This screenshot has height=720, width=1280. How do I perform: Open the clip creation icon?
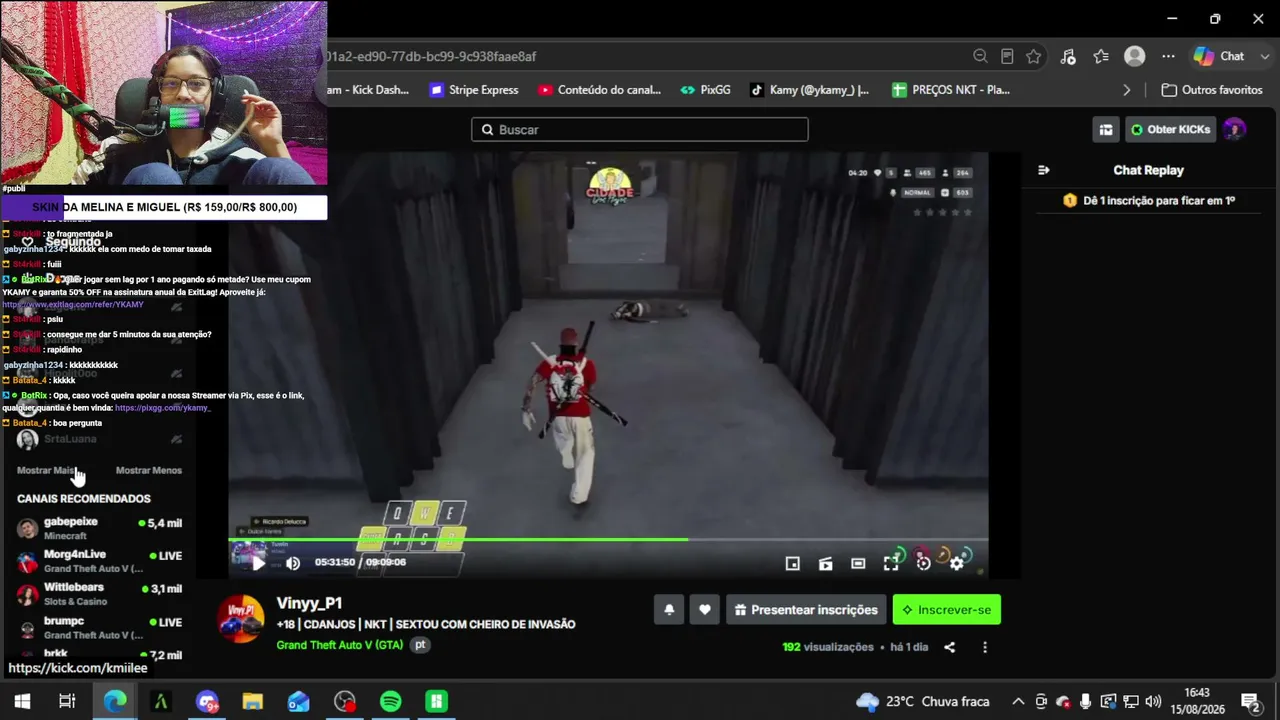[x=825, y=564]
